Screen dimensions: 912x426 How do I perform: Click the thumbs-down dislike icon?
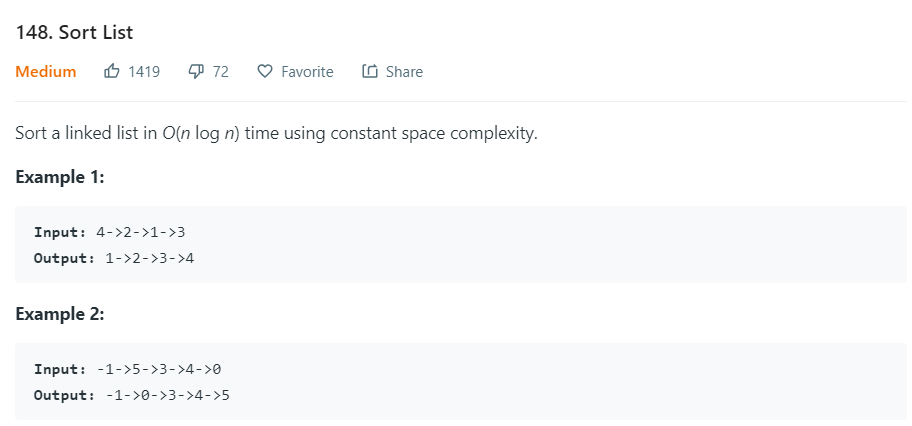(x=197, y=72)
